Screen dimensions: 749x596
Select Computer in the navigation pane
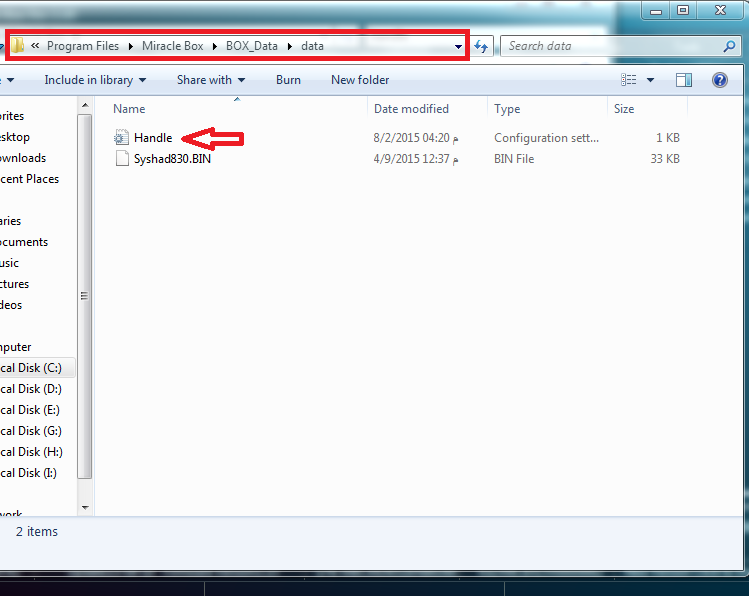coord(16,347)
